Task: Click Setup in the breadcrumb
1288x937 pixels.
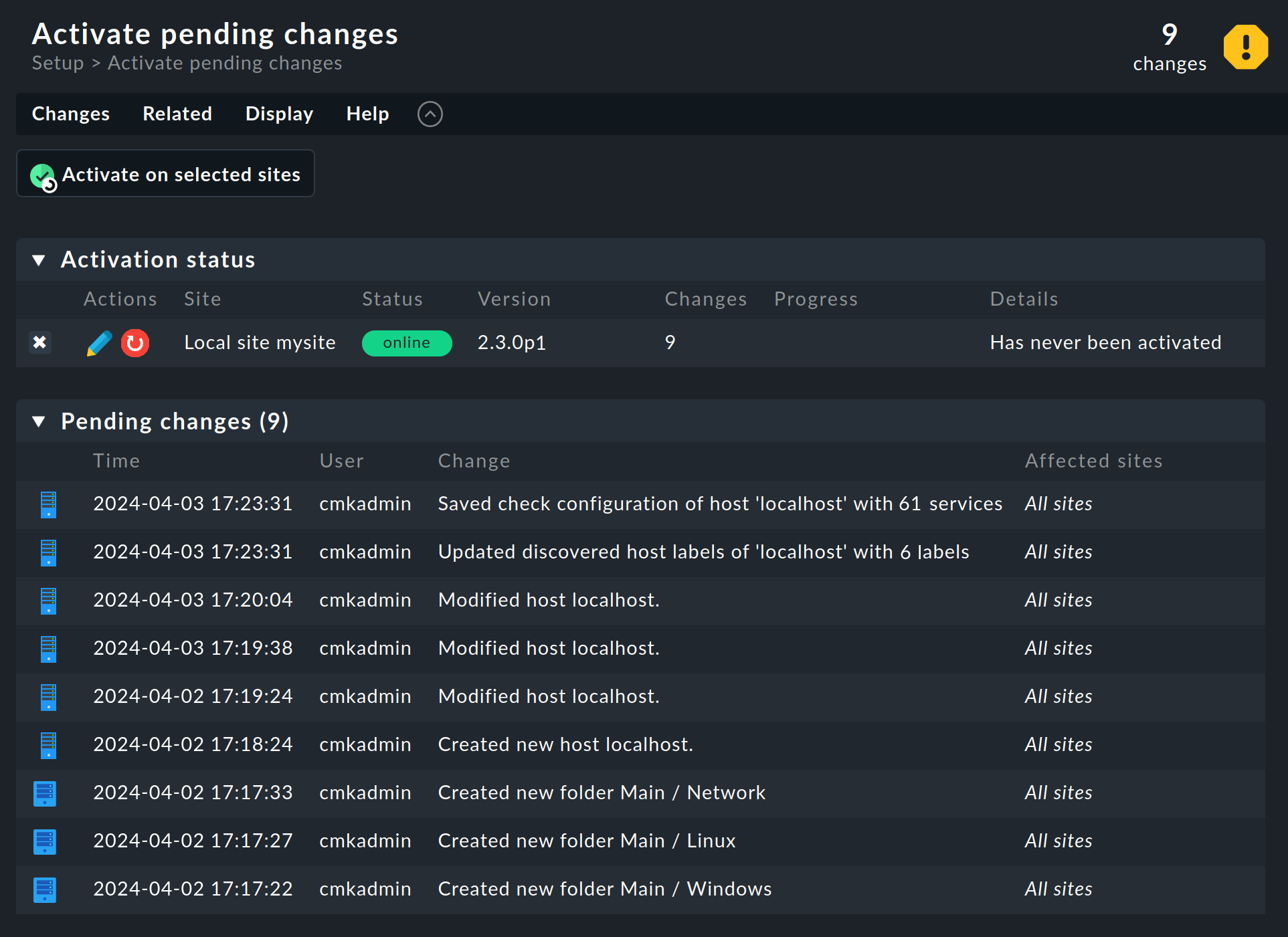Action: 58,64
